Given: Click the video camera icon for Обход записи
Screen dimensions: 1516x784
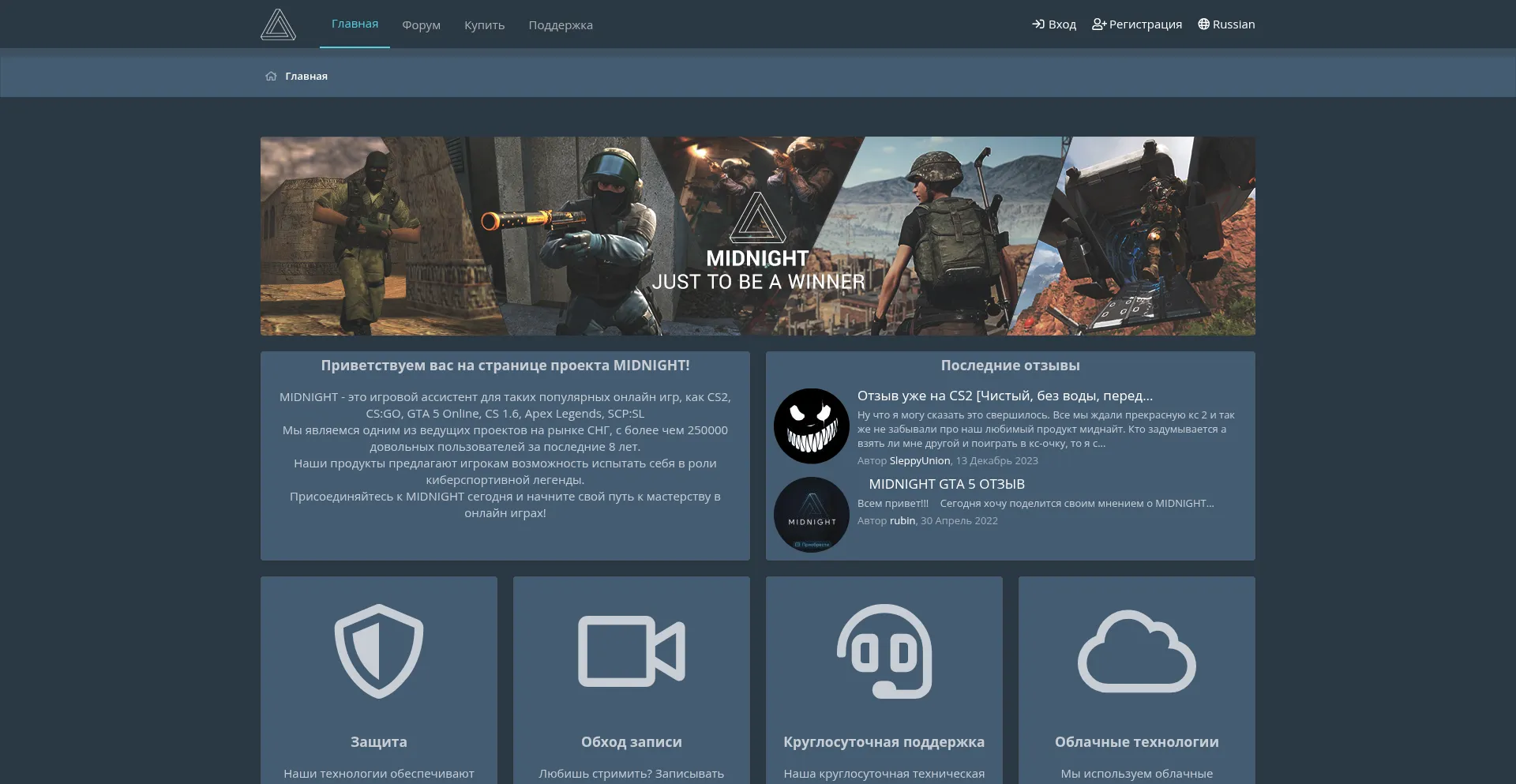Looking at the screenshot, I should pos(632,651).
